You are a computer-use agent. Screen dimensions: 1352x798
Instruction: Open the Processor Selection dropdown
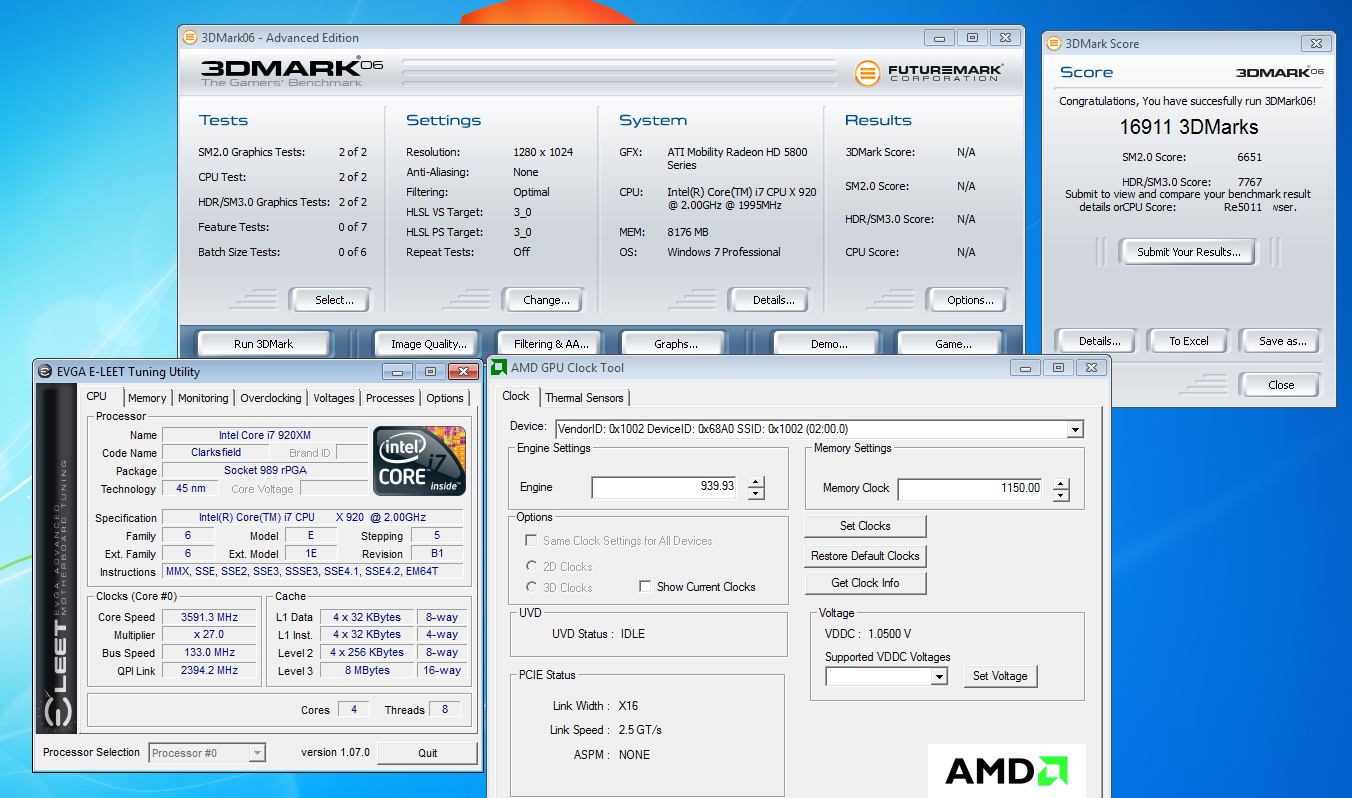click(257, 753)
